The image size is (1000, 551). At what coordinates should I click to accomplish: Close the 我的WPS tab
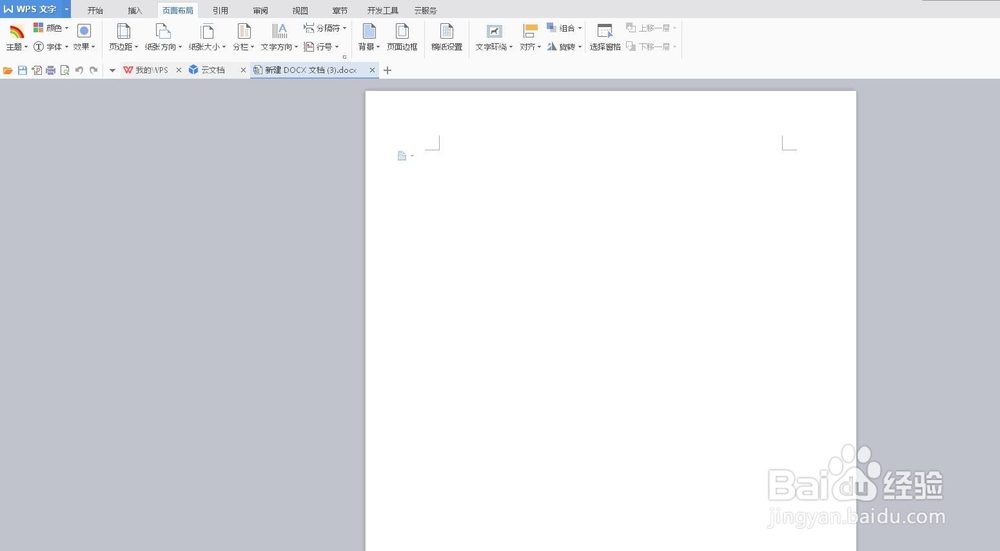click(x=179, y=70)
